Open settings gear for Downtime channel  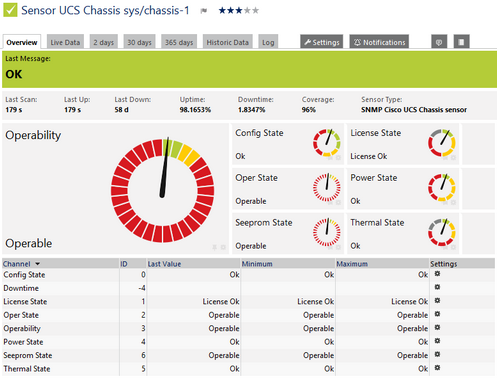click(437, 287)
